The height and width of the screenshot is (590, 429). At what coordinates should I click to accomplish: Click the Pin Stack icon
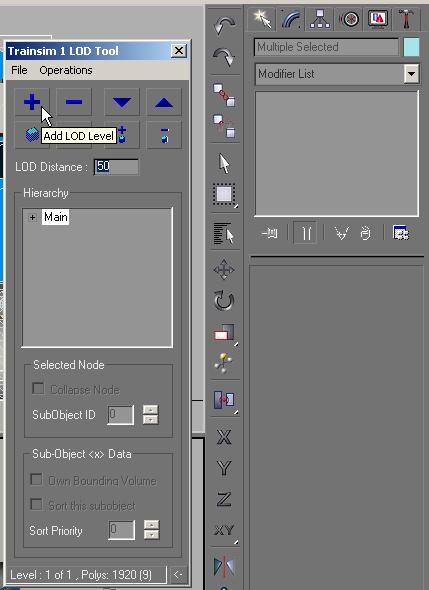click(x=269, y=233)
